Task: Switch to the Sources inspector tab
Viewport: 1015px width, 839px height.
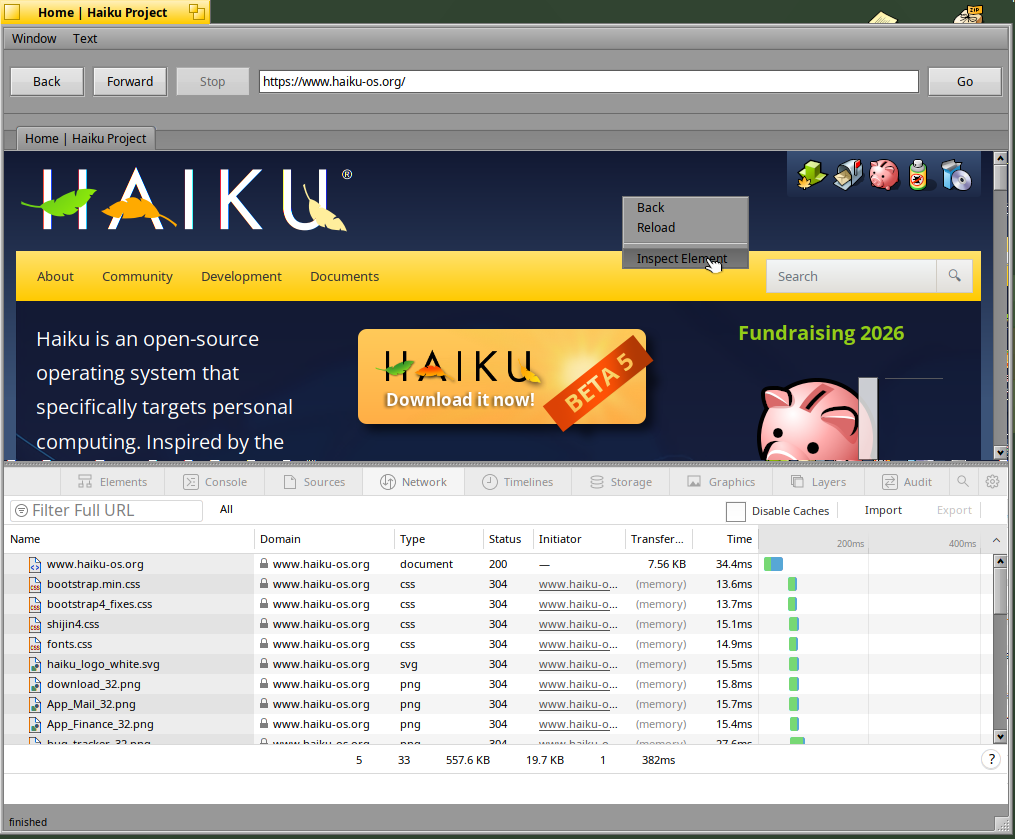Action: click(x=314, y=482)
